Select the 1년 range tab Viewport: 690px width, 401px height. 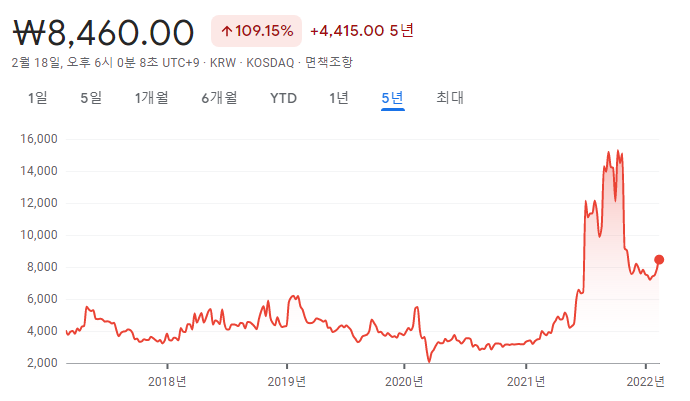coord(339,98)
